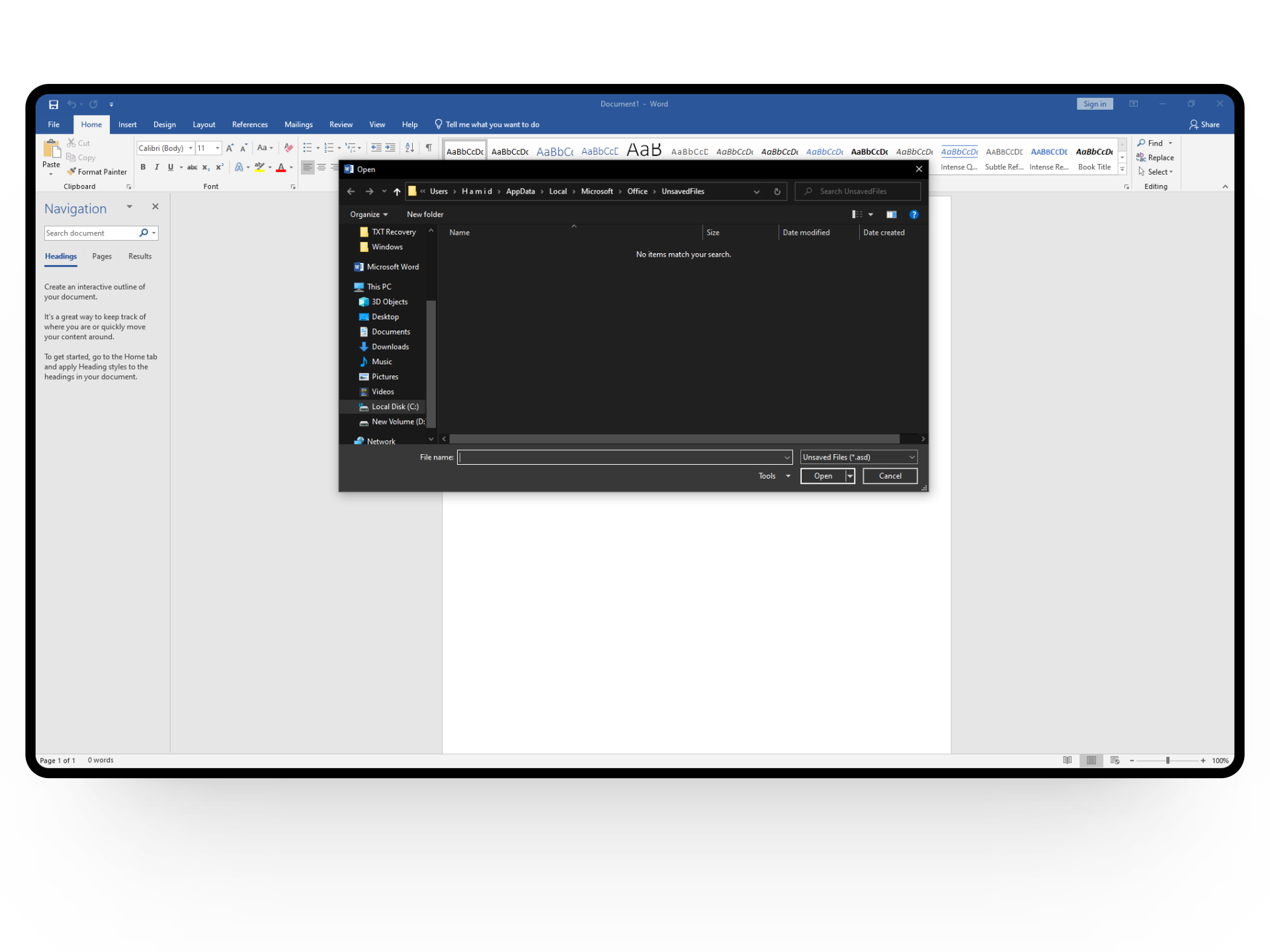Image resolution: width=1270 pixels, height=952 pixels.
Task: Expand the Organize menu
Action: [x=368, y=214]
